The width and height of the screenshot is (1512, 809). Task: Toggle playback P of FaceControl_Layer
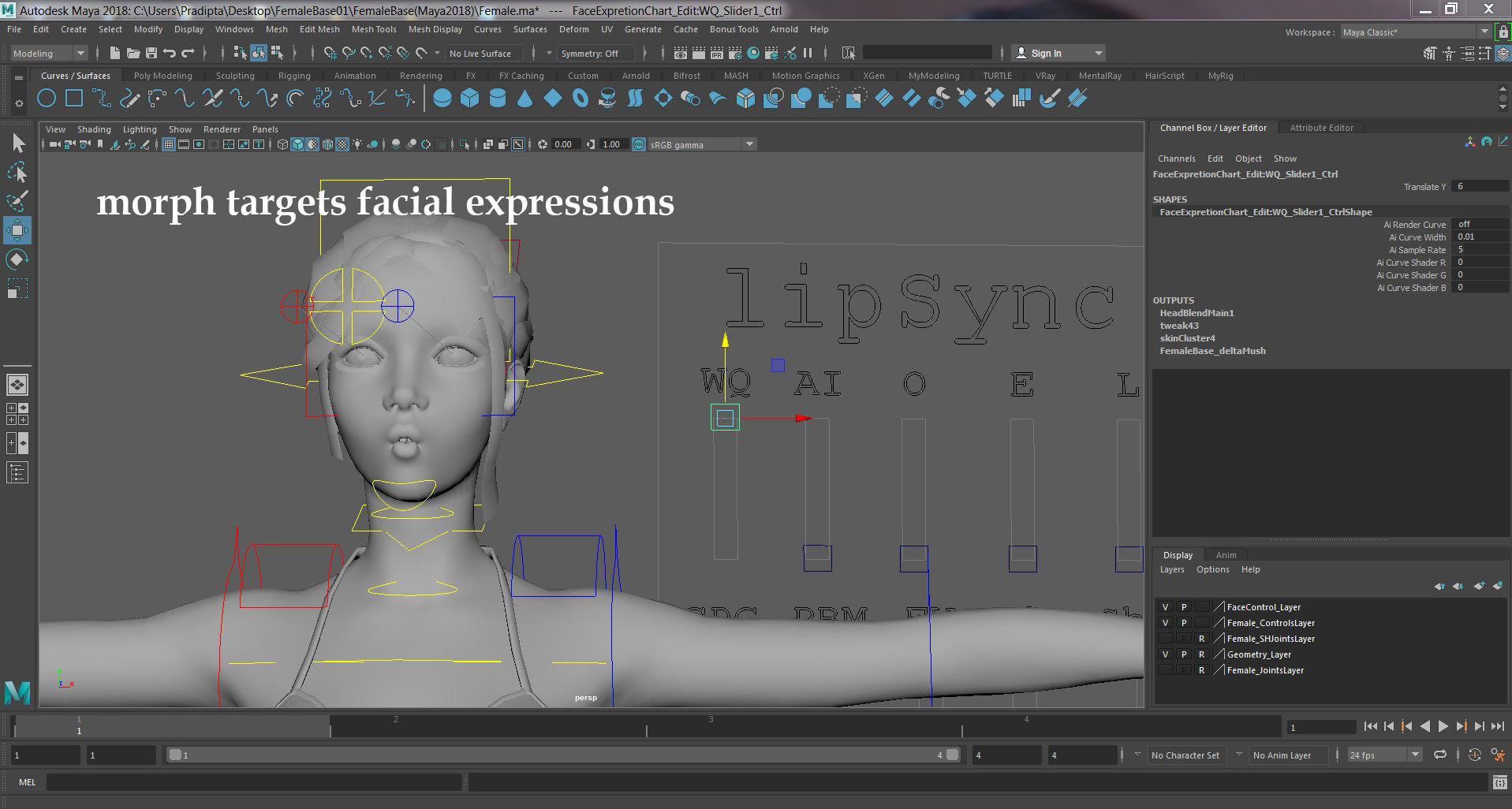point(1183,607)
